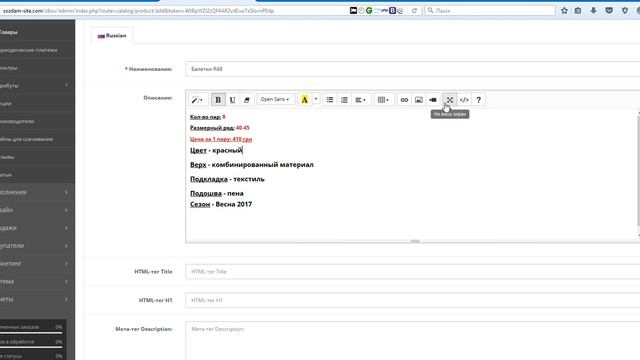Expand the Дизайн sidebar section

[x=37, y=210]
